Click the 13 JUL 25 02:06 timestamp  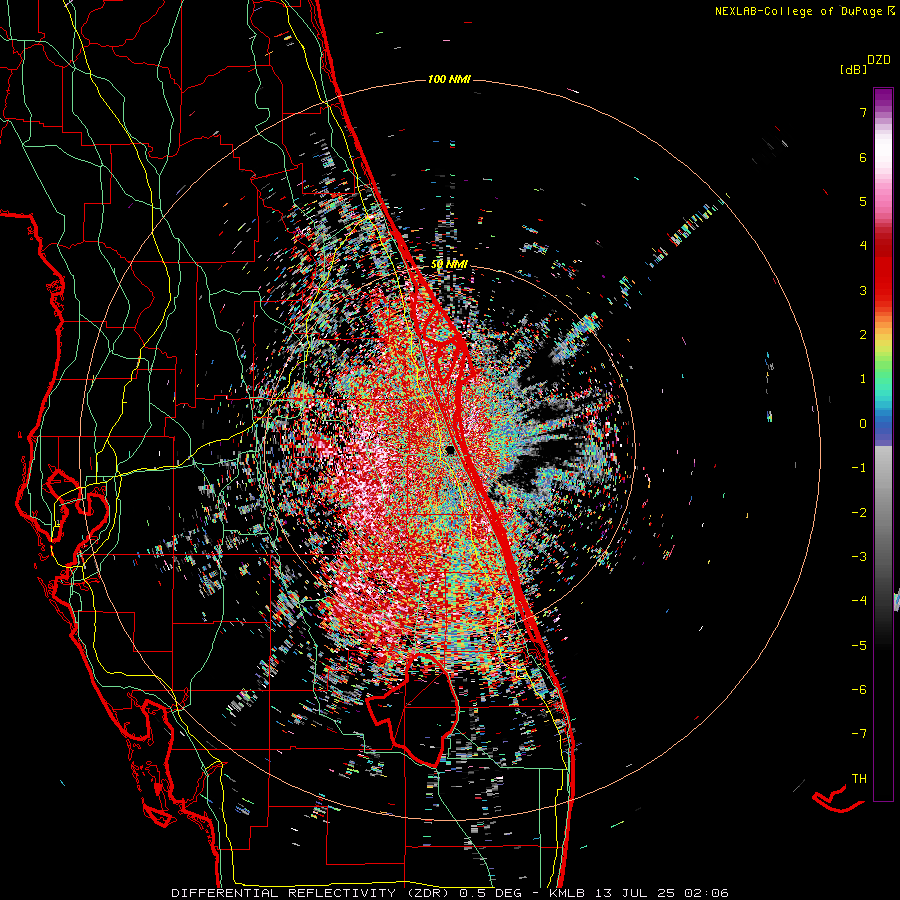point(660,893)
